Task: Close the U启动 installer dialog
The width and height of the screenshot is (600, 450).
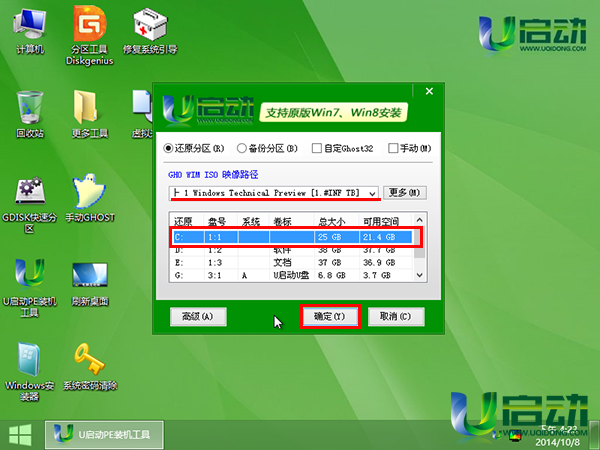Action: coord(429,91)
